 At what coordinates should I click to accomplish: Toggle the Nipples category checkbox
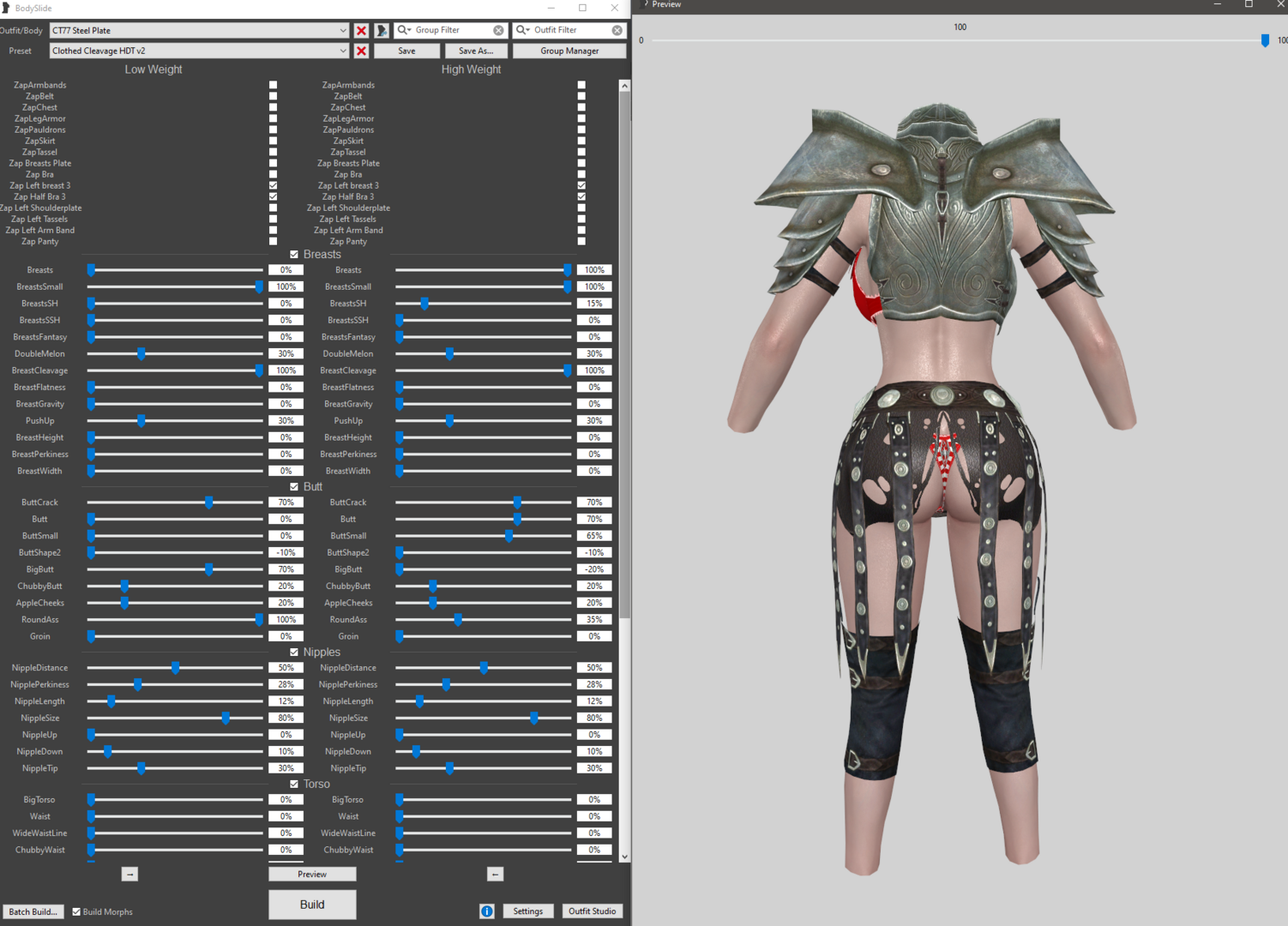(x=294, y=652)
